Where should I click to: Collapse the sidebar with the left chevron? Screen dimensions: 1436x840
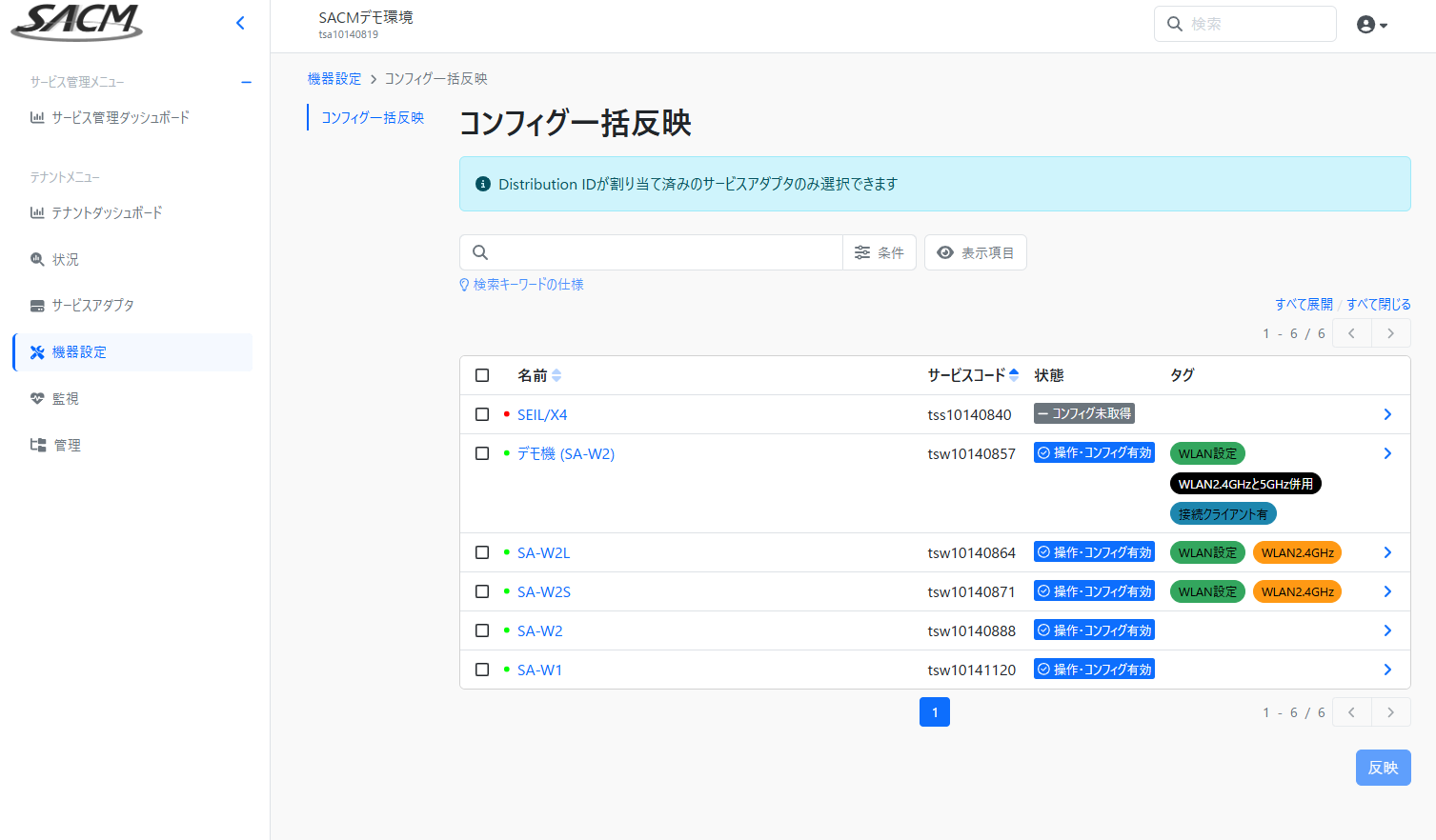tap(240, 23)
